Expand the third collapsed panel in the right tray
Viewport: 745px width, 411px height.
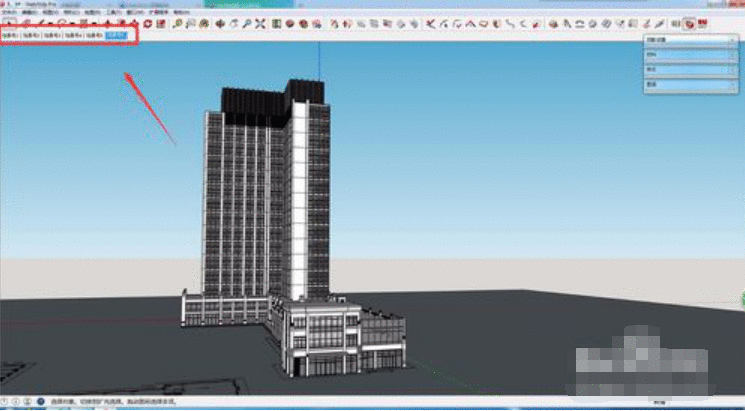pyautogui.click(x=690, y=70)
